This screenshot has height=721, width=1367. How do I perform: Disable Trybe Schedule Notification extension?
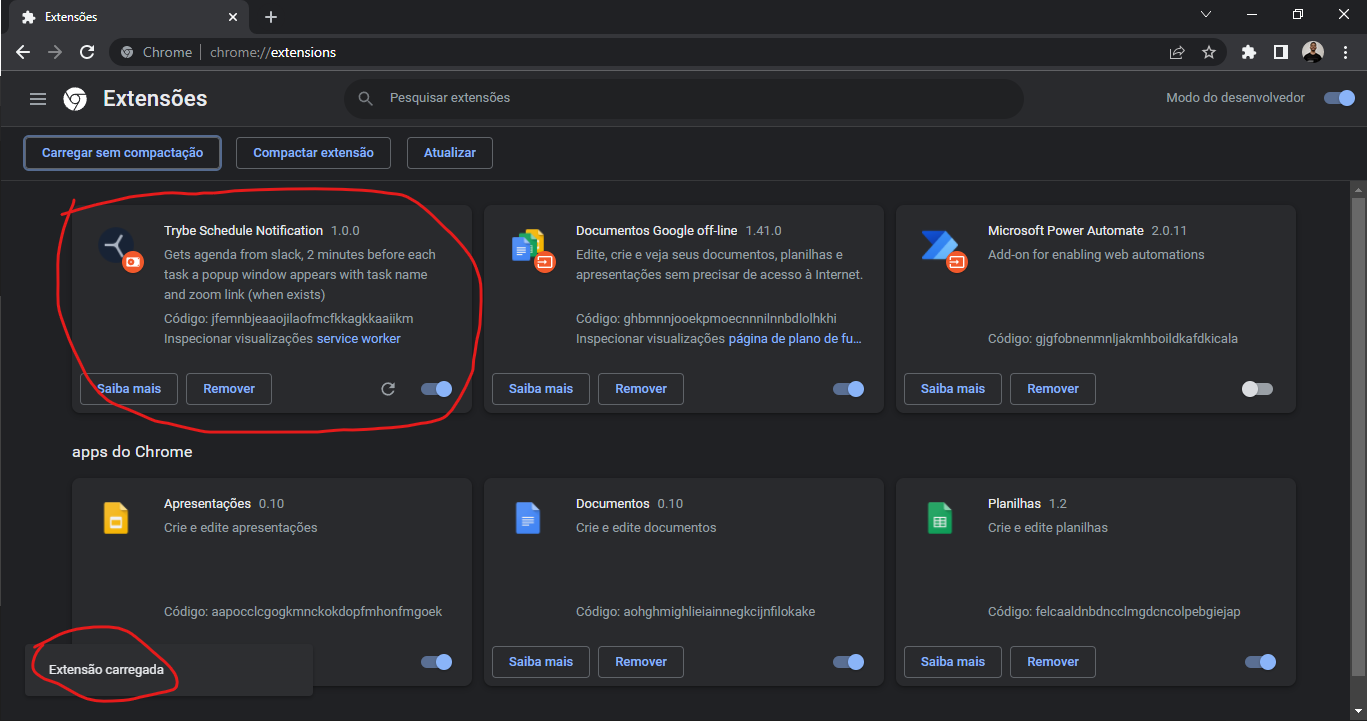(436, 389)
